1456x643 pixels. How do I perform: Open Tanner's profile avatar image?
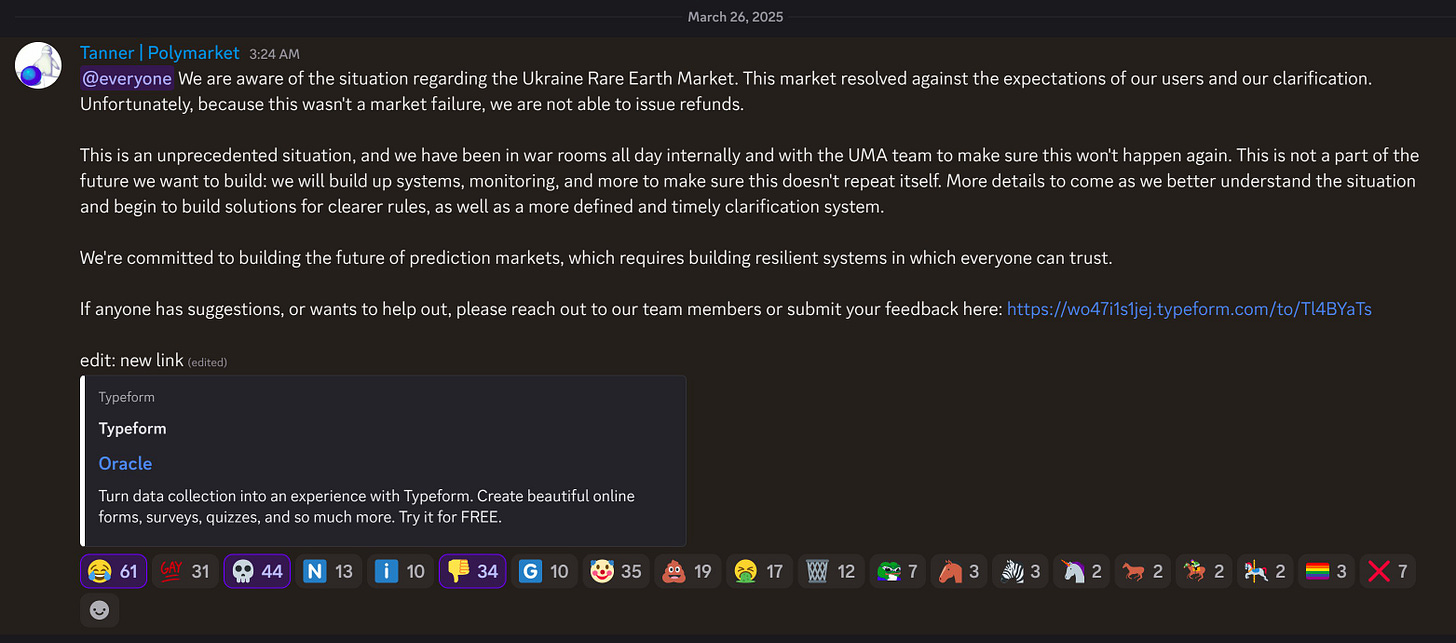click(x=37, y=65)
